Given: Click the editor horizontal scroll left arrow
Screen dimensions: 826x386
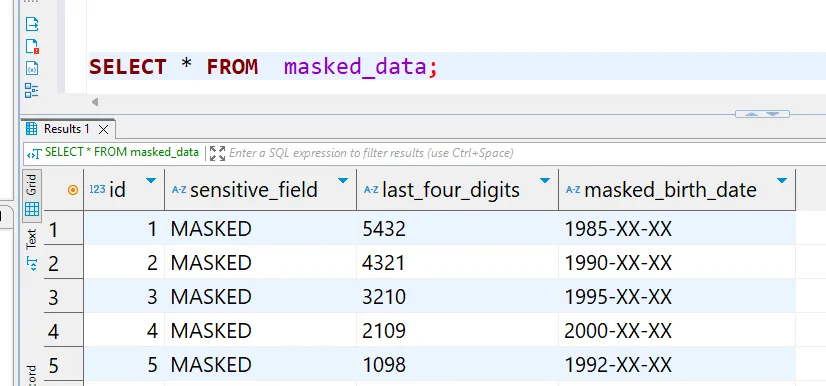Looking at the screenshot, I should point(95,102).
